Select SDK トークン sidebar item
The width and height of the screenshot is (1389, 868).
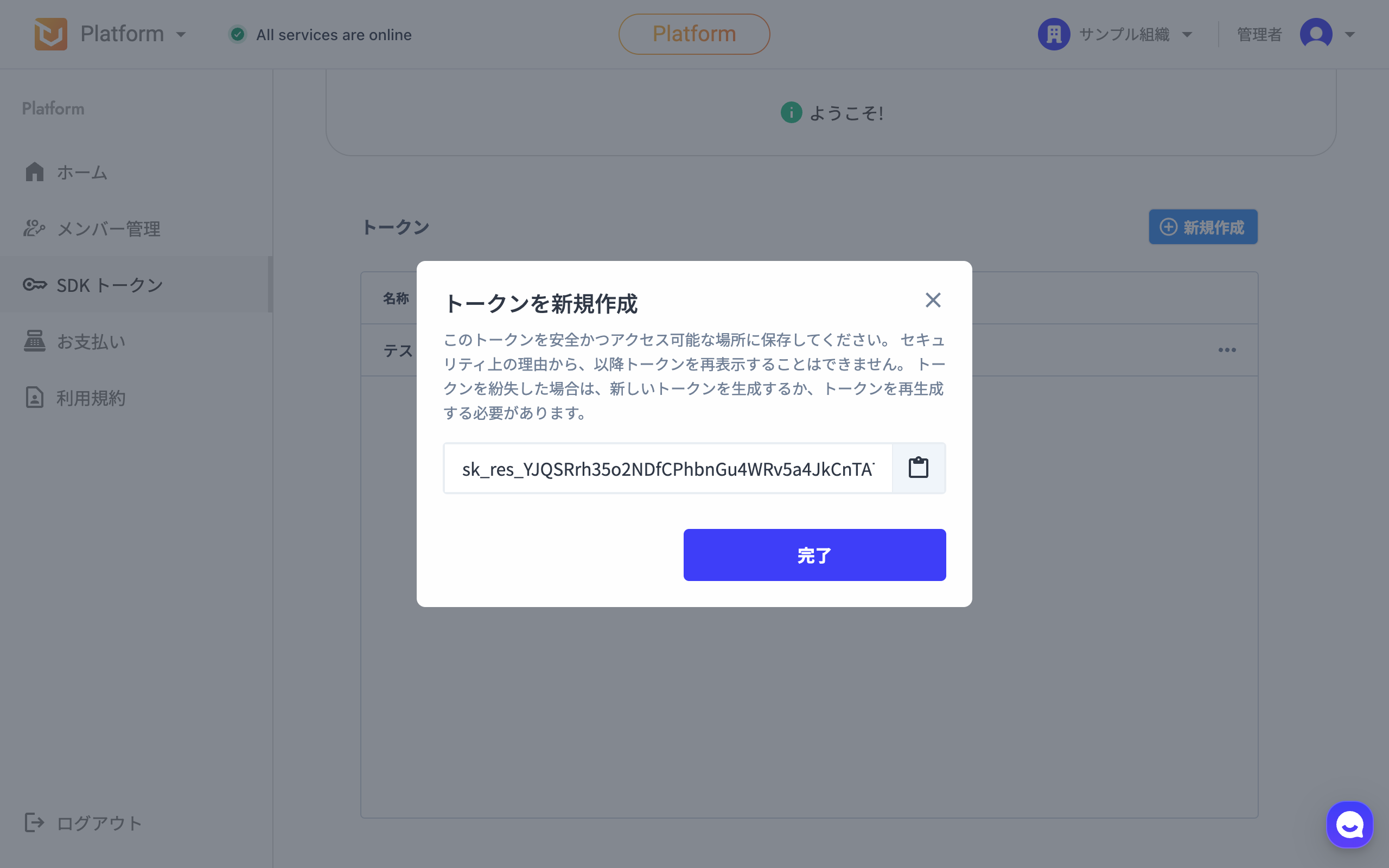click(x=109, y=285)
